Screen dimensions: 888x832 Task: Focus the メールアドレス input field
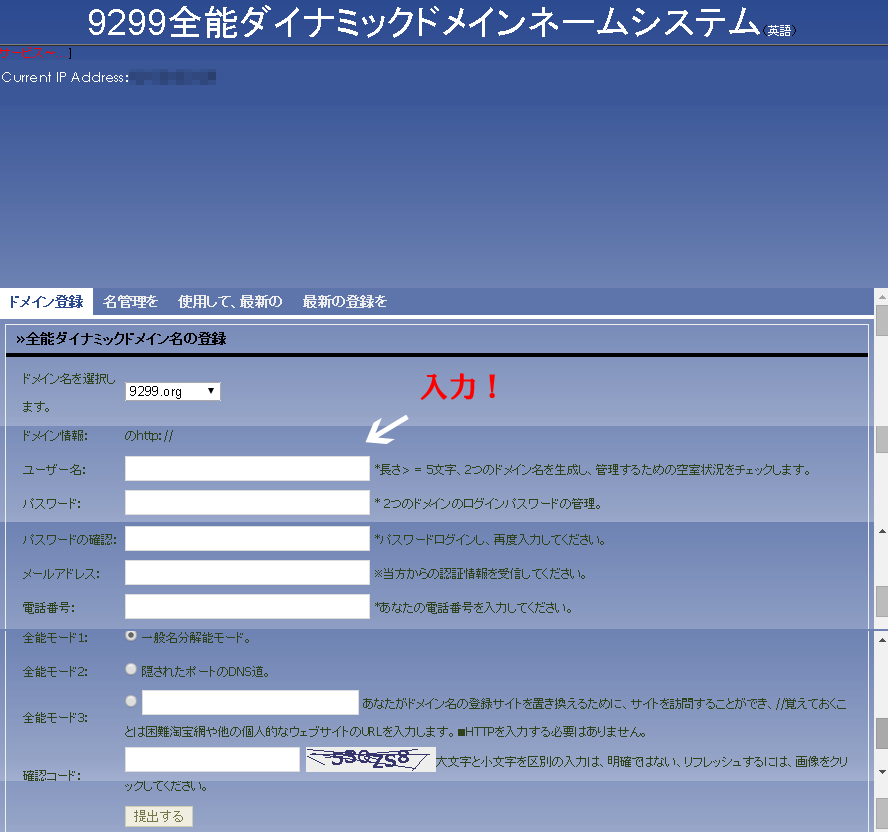click(x=247, y=573)
